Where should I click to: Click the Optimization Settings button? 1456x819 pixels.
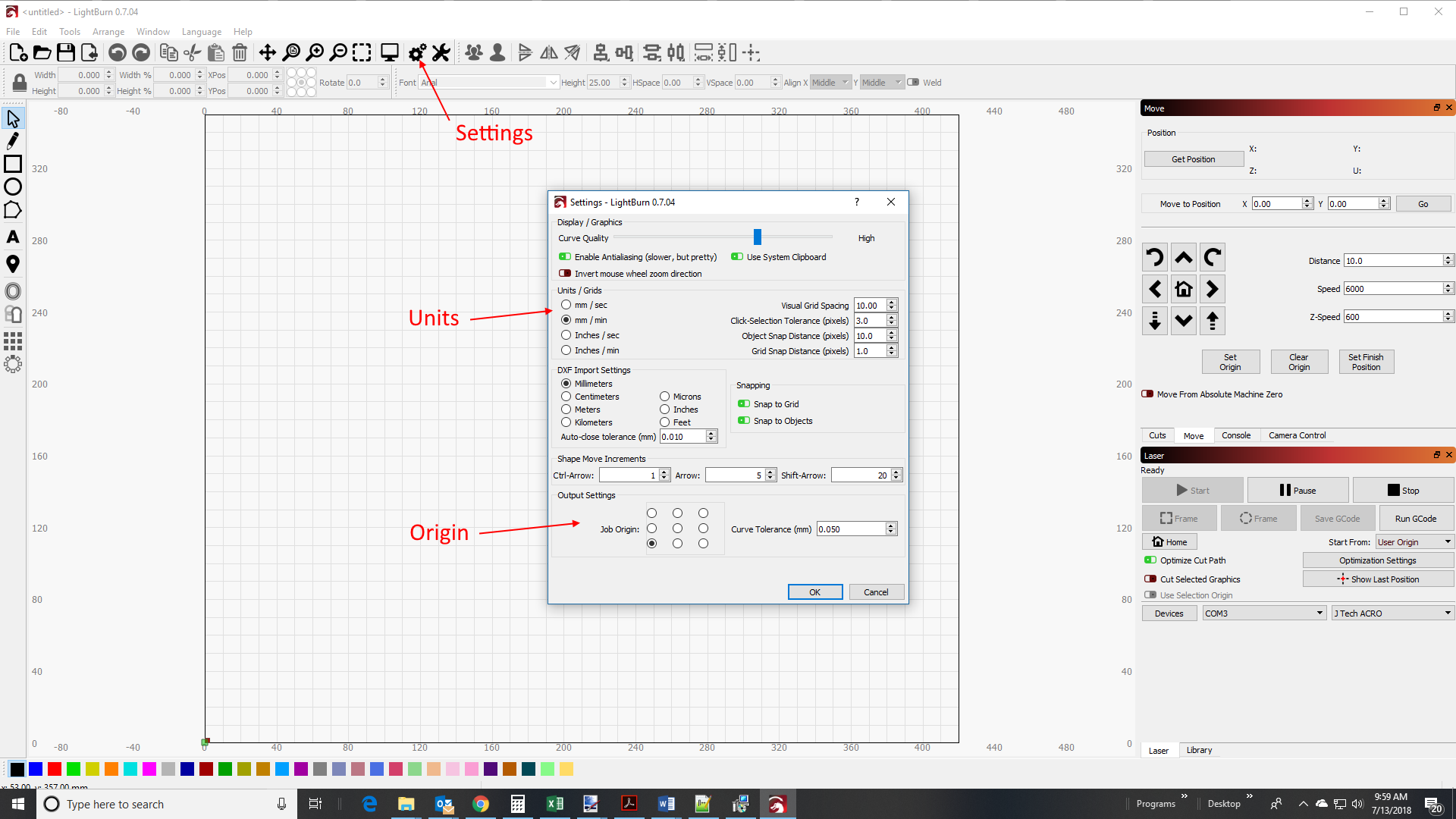1377,560
